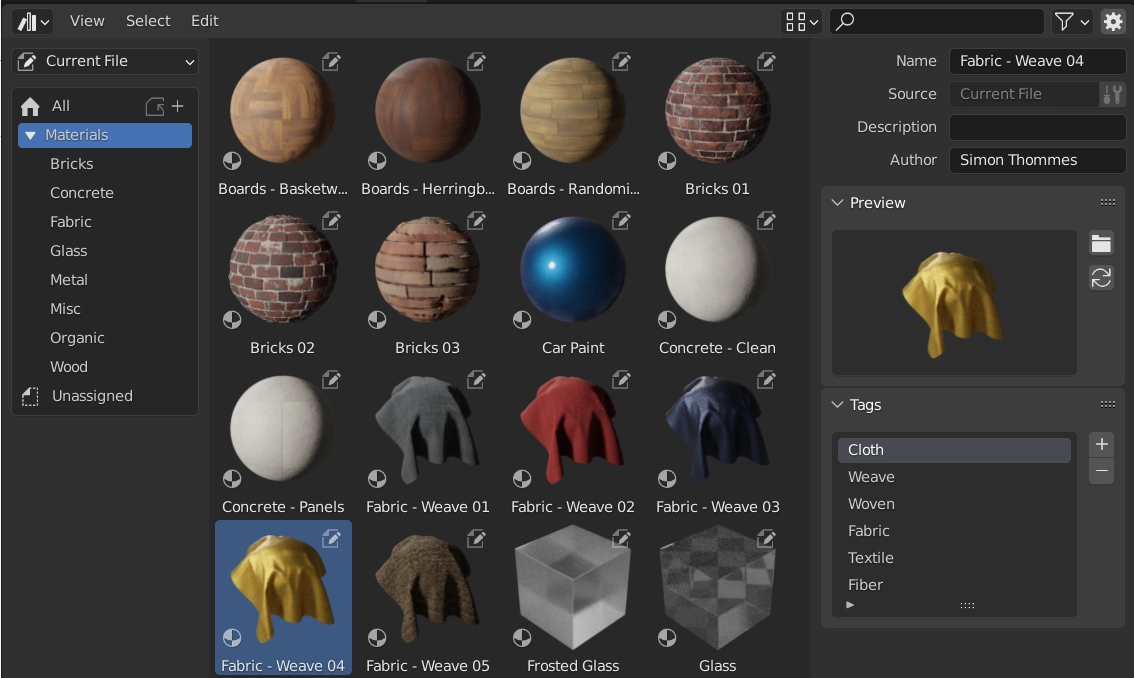Load custom preview with folder icon
The height and width of the screenshot is (678, 1134).
[1101, 244]
